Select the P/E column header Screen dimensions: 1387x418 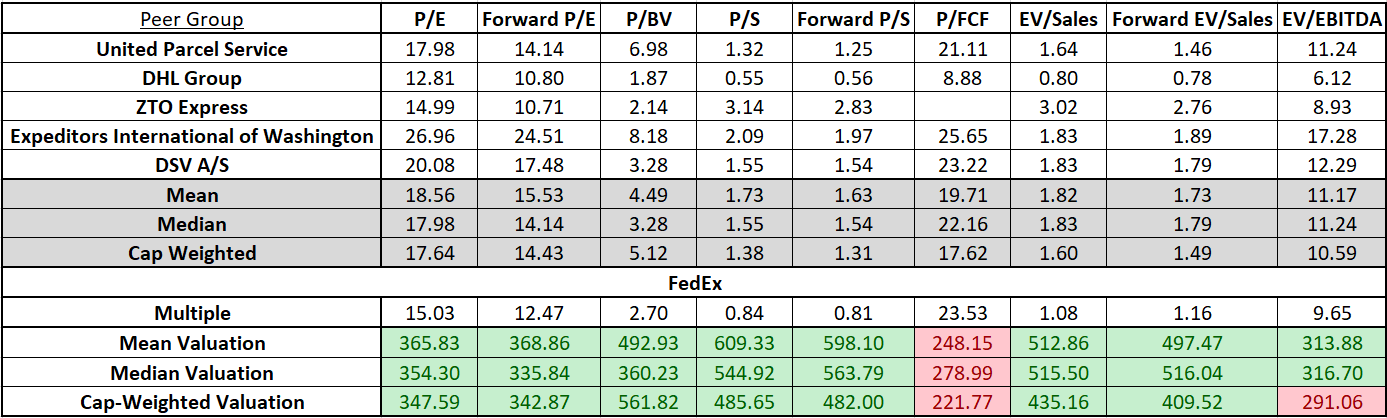[x=429, y=19]
